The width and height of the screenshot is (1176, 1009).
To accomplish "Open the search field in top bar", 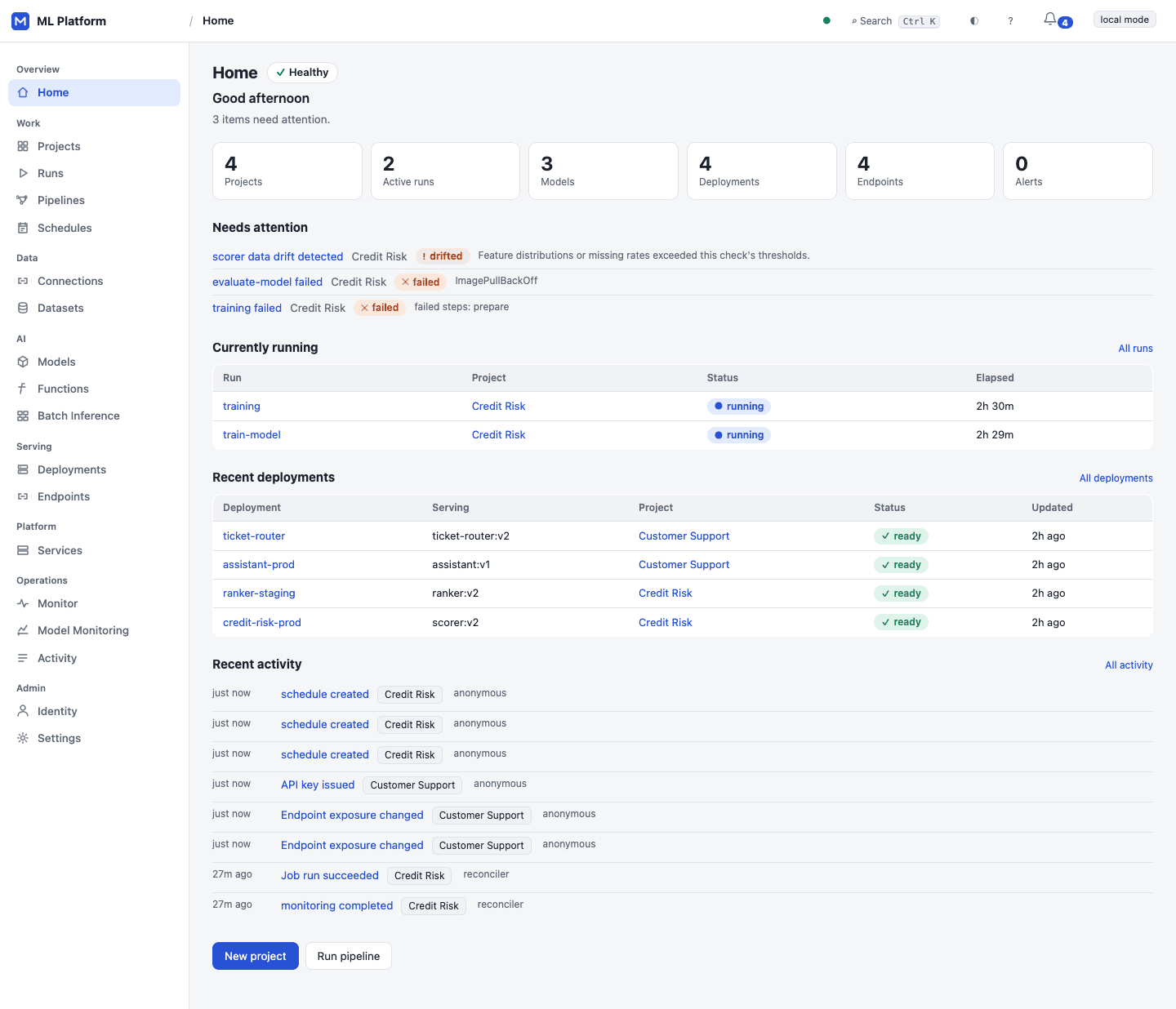I will coord(896,21).
